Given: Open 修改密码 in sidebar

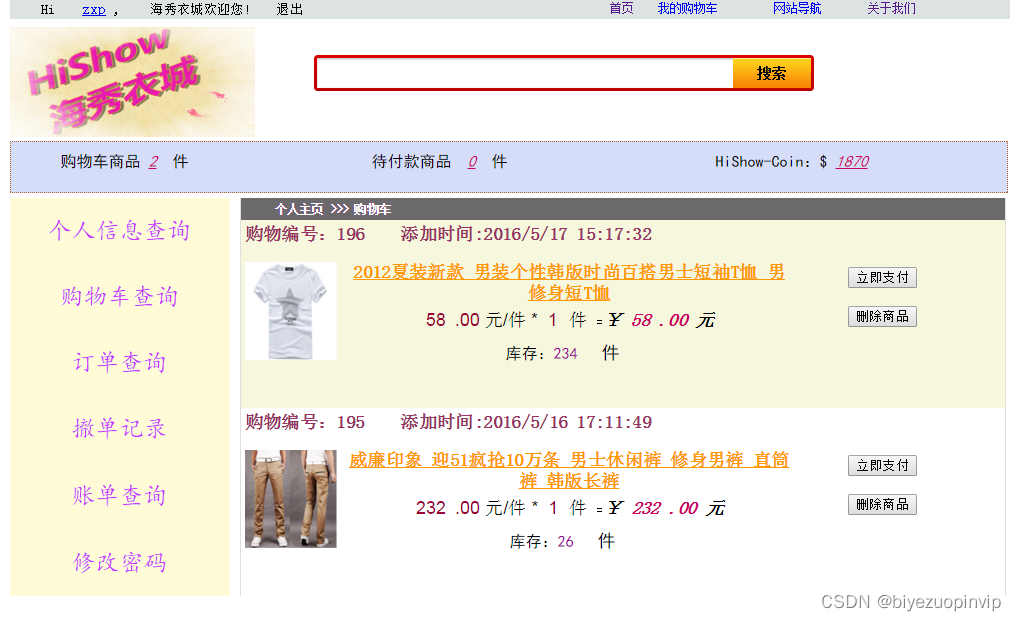Looking at the screenshot, I should [120, 562].
